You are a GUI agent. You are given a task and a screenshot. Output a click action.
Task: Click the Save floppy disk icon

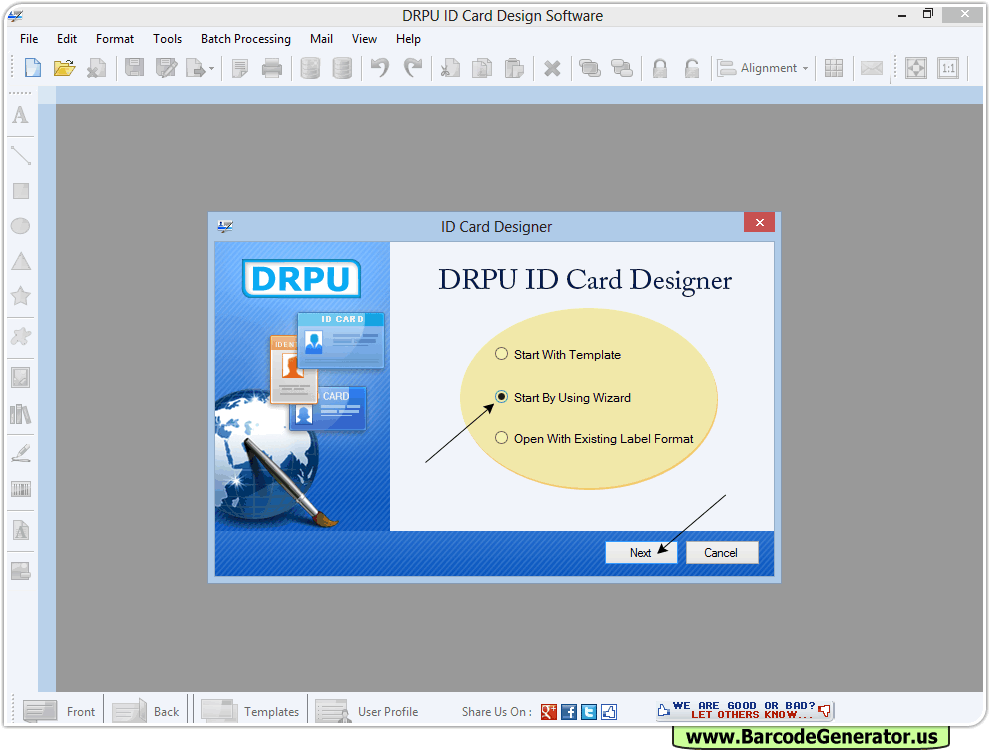tap(134, 68)
